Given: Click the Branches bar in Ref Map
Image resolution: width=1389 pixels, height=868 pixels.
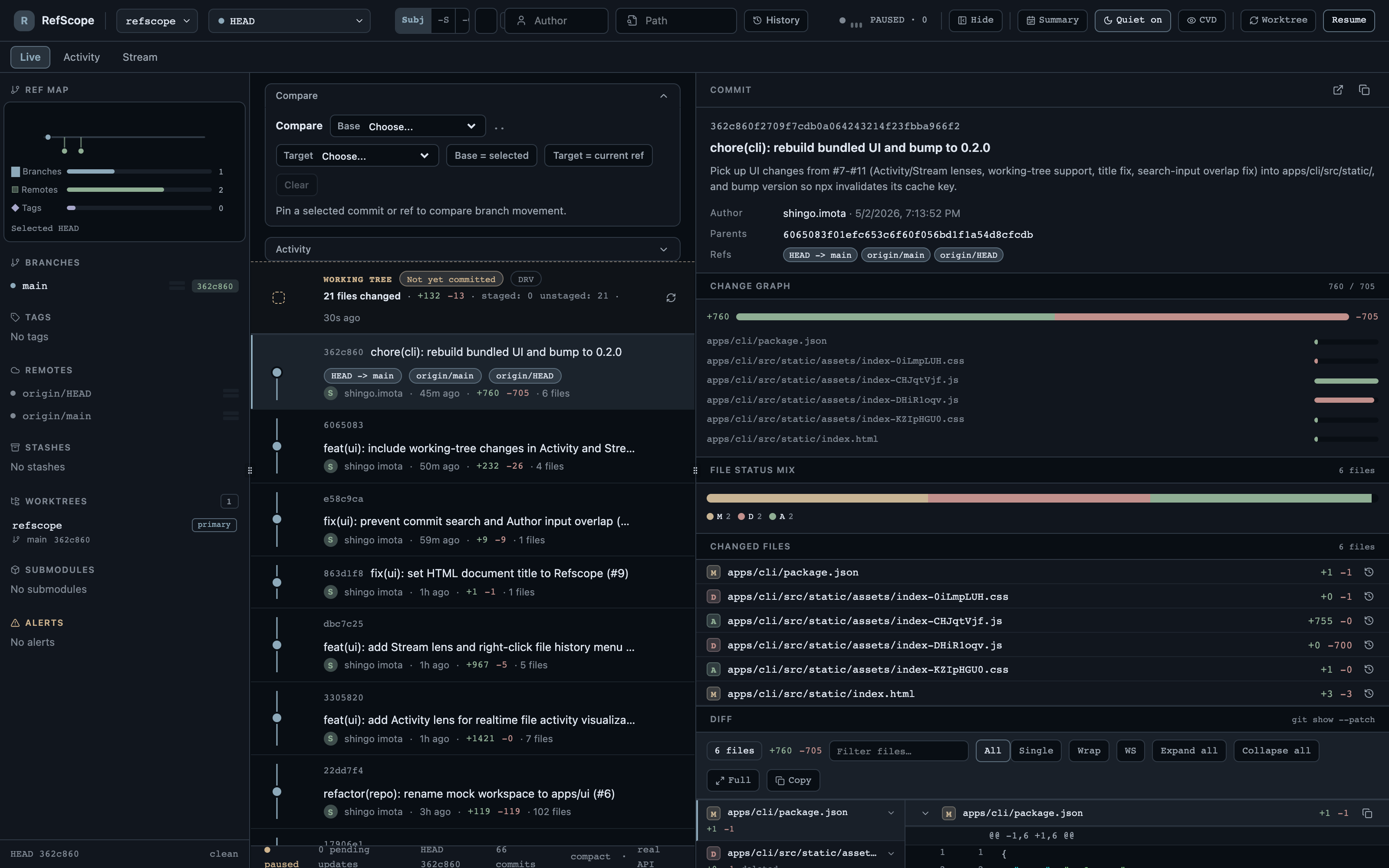Looking at the screenshot, I should pos(139,172).
